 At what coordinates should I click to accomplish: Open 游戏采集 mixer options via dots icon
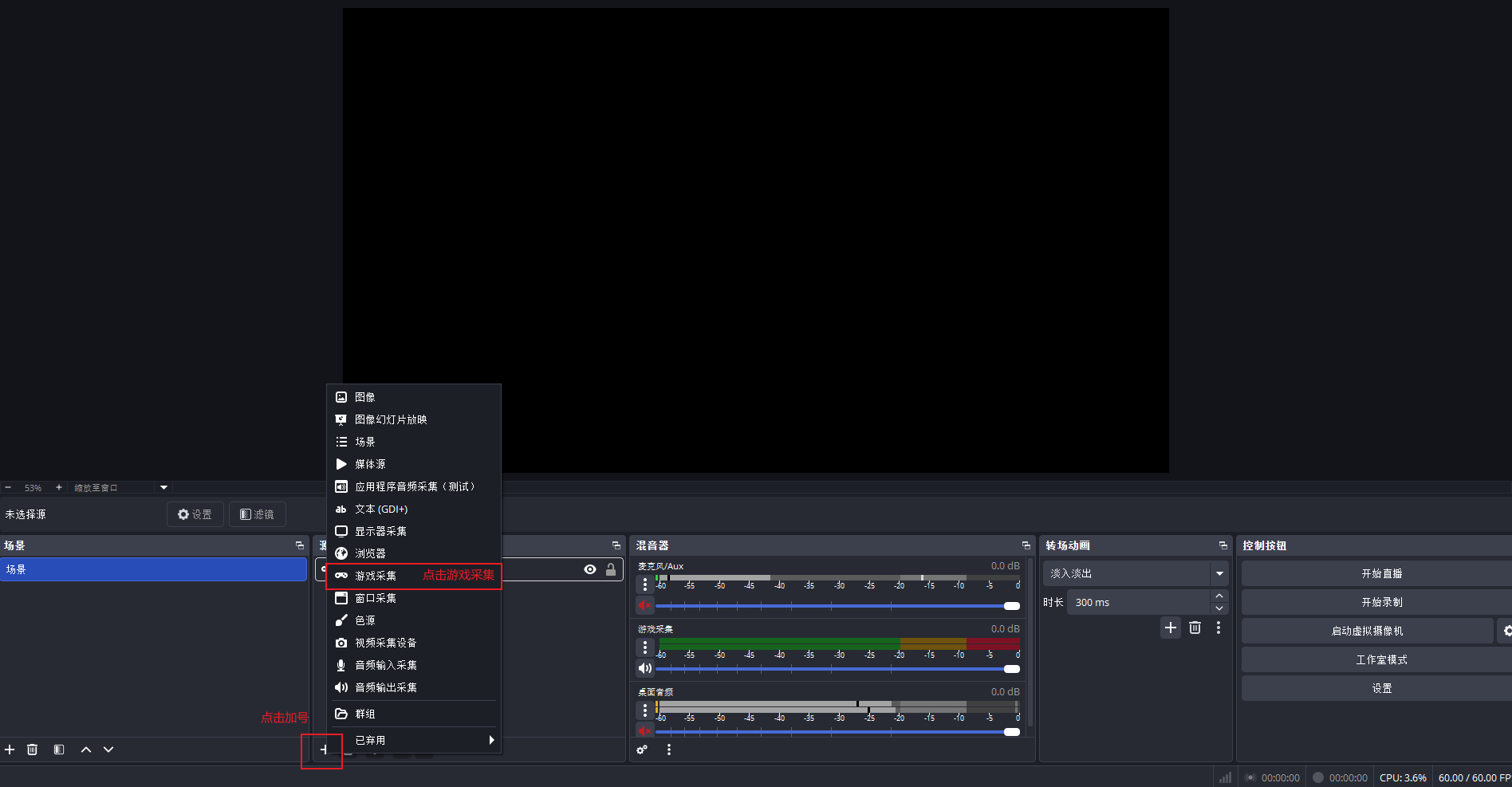coord(645,647)
